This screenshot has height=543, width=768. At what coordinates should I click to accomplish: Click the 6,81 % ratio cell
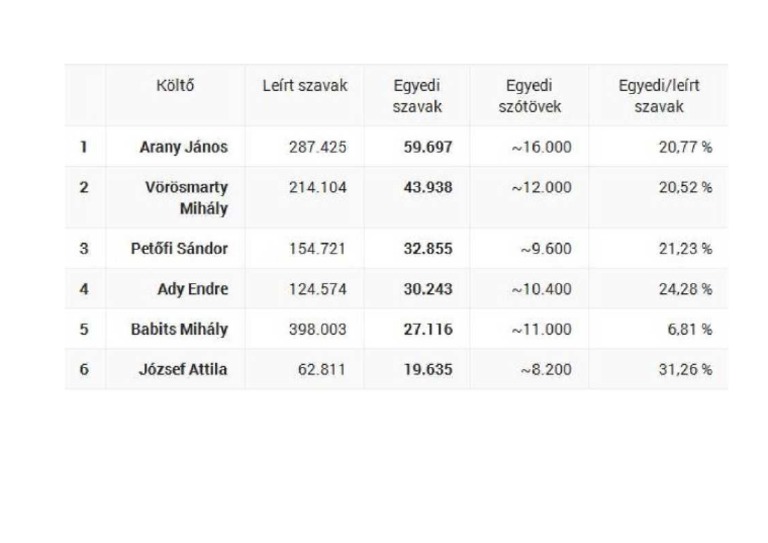pos(689,329)
